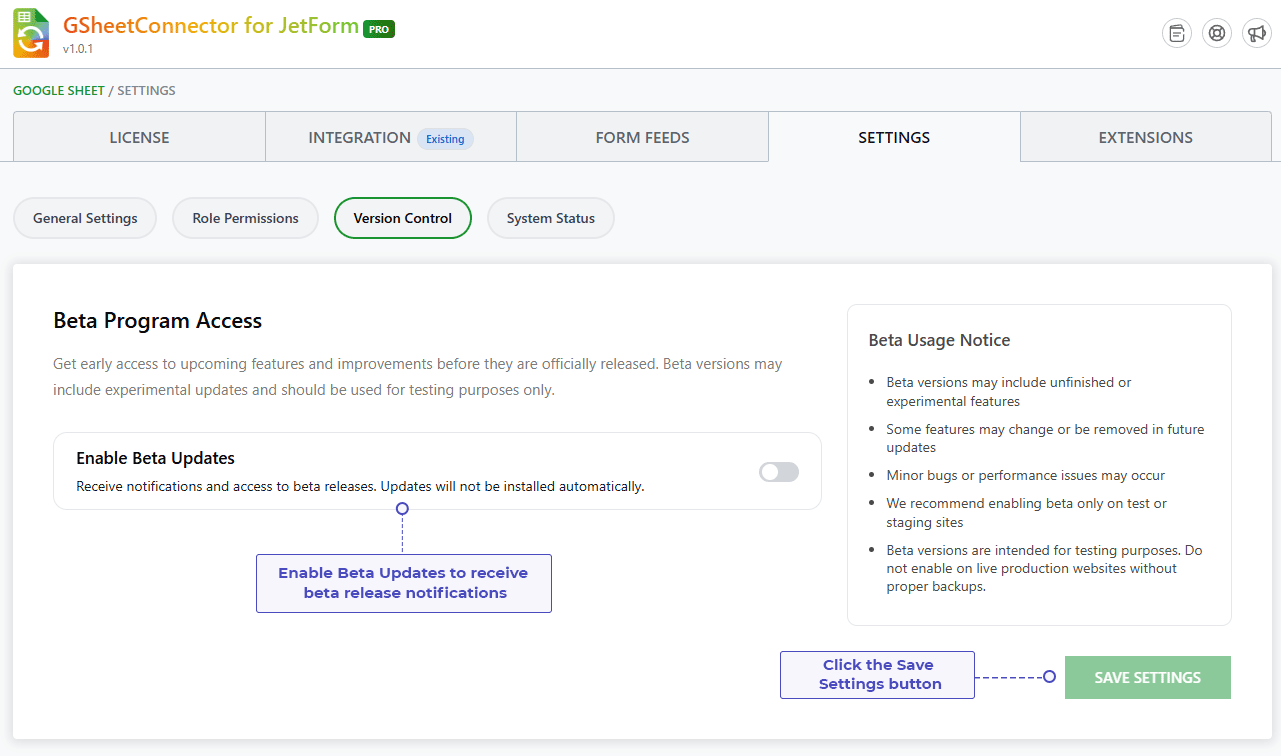Open the Extensions tab
Viewport: 1281px width, 756px height.
[1146, 137]
